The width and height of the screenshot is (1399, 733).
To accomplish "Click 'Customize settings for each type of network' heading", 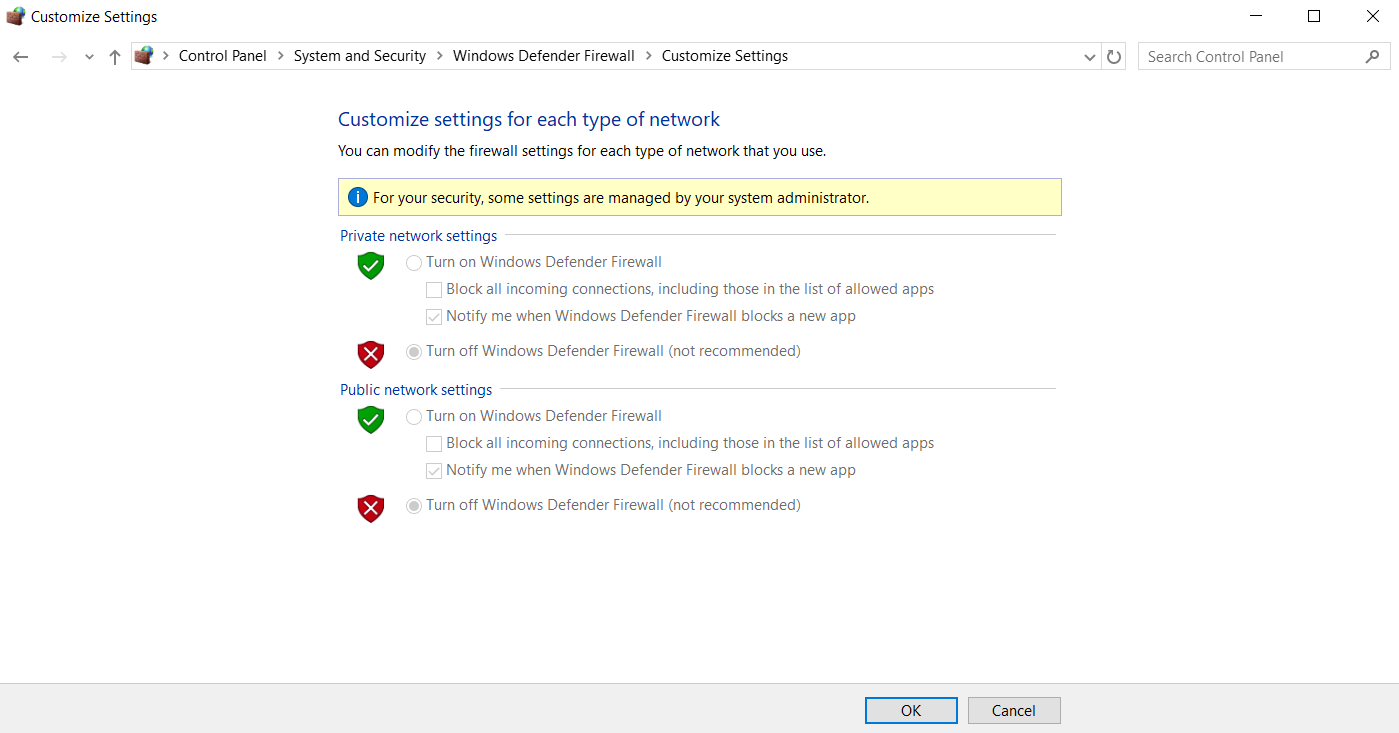I will tap(529, 119).
